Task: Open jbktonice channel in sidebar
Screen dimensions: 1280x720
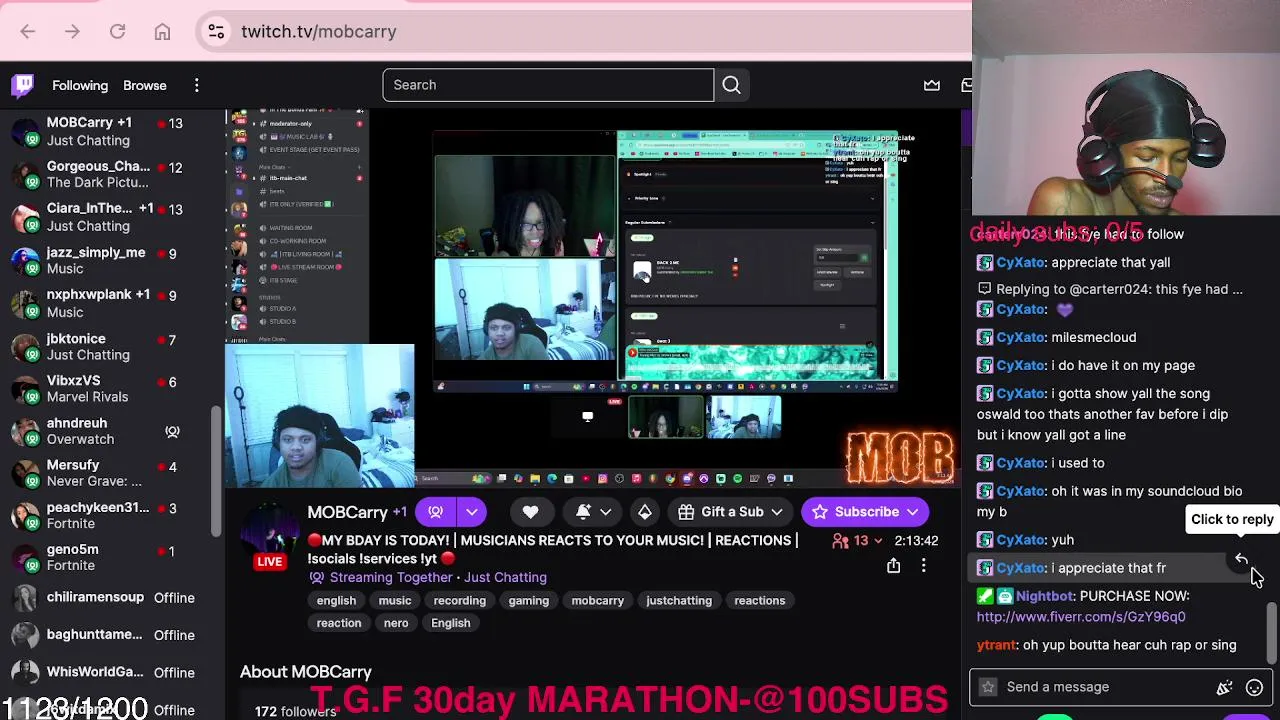Action: click(x=110, y=346)
